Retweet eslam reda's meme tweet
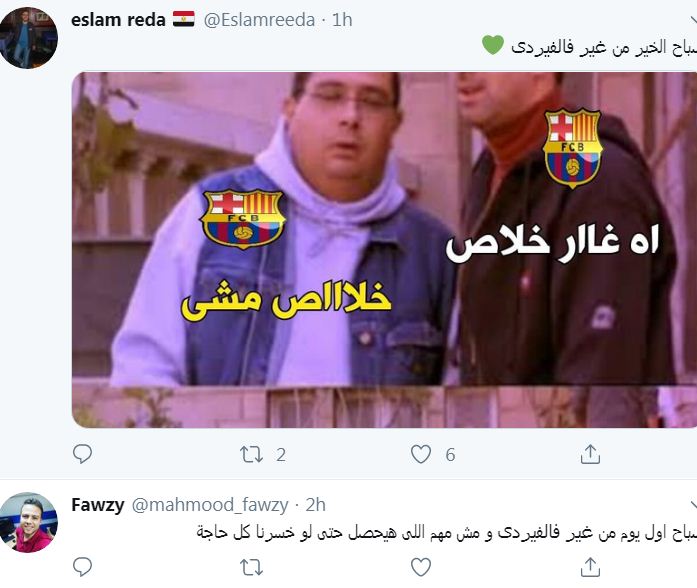 click(x=251, y=455)
